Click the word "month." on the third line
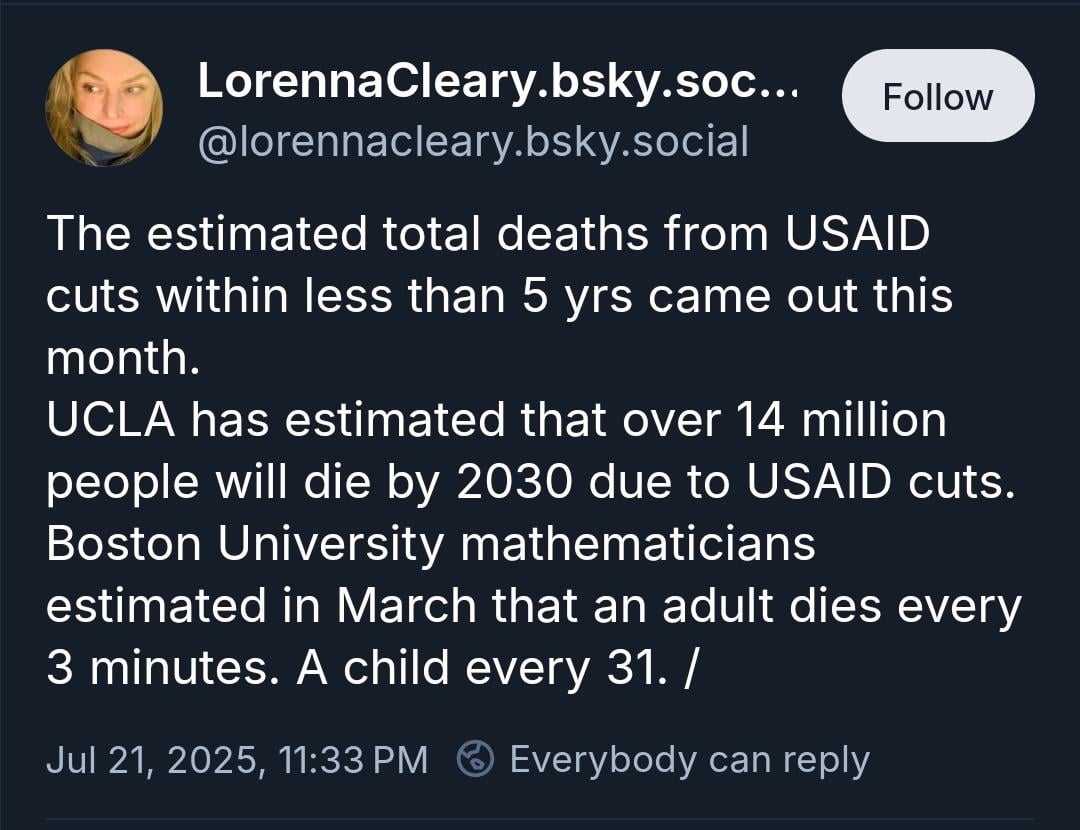This screenshot has width=1080, height=830. (x=123, y=358)
